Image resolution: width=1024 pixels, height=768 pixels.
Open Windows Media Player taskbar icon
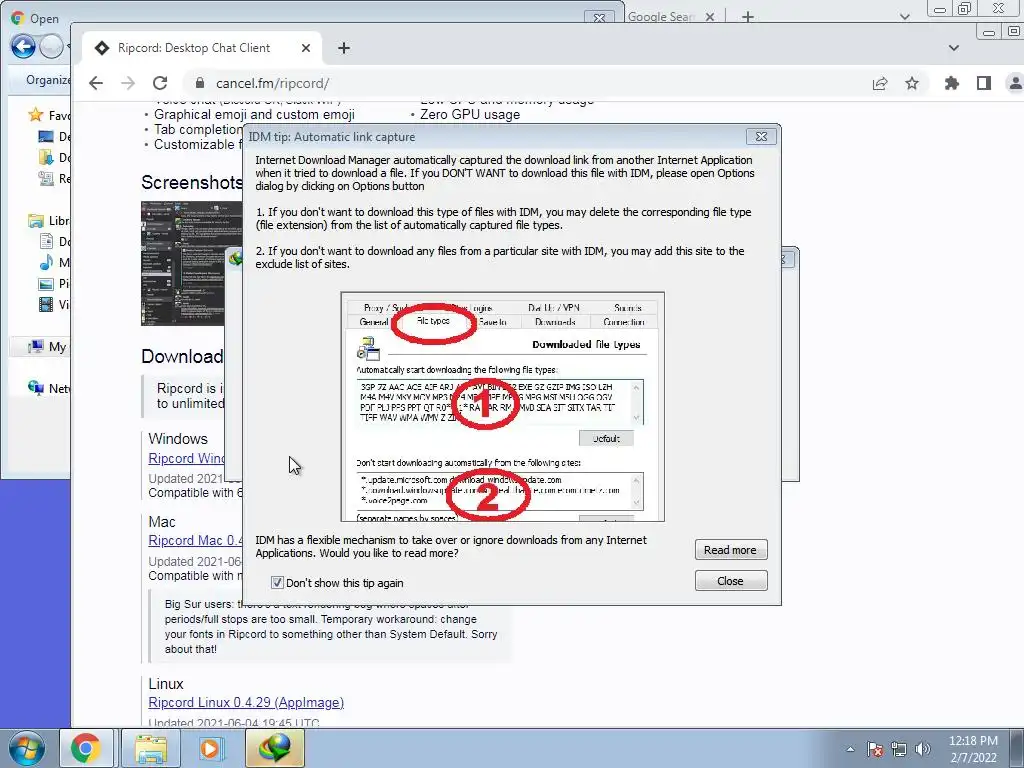click(212, 748)
